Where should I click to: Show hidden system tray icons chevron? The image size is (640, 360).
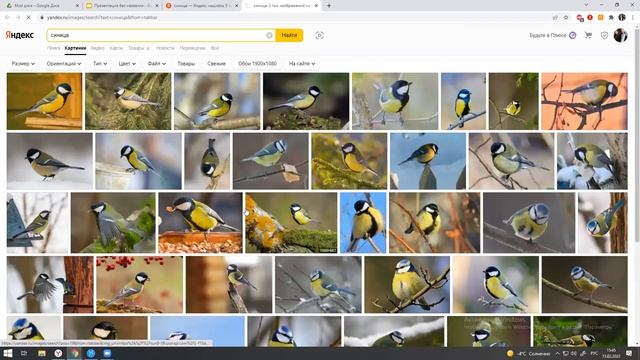point(557,353)
